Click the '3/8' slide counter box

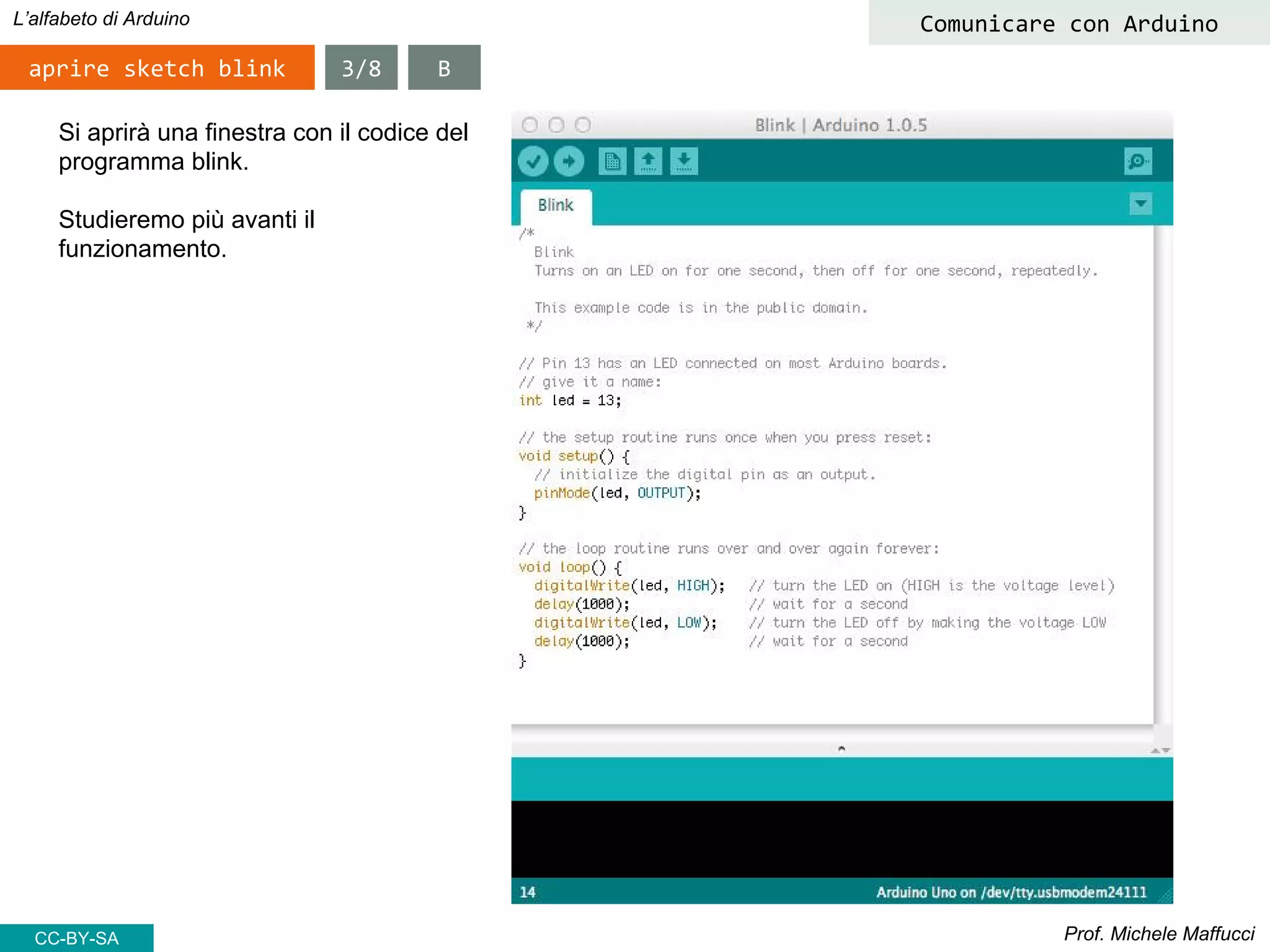point(362,68)
